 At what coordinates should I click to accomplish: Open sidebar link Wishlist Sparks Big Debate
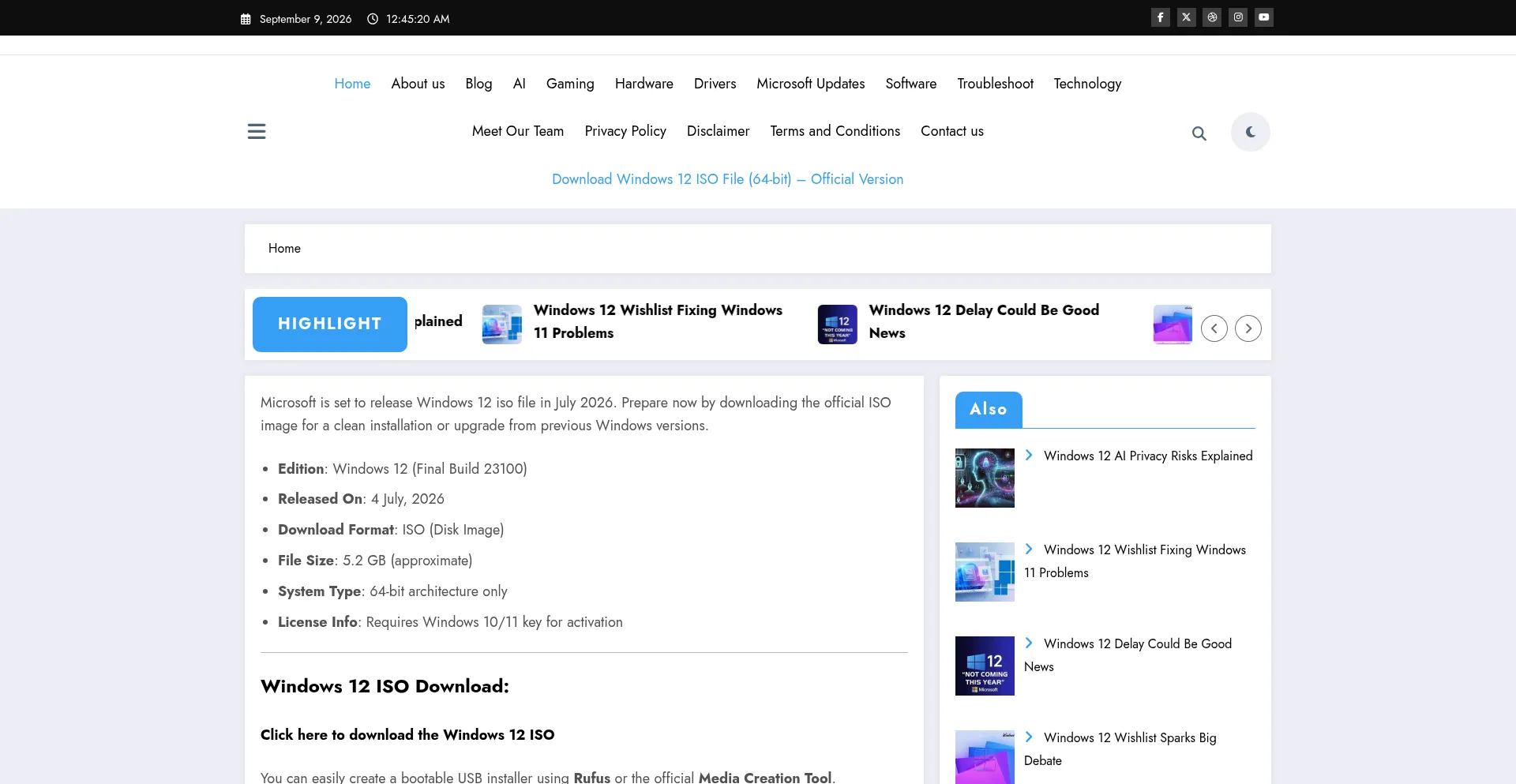tap(1120, 748)
